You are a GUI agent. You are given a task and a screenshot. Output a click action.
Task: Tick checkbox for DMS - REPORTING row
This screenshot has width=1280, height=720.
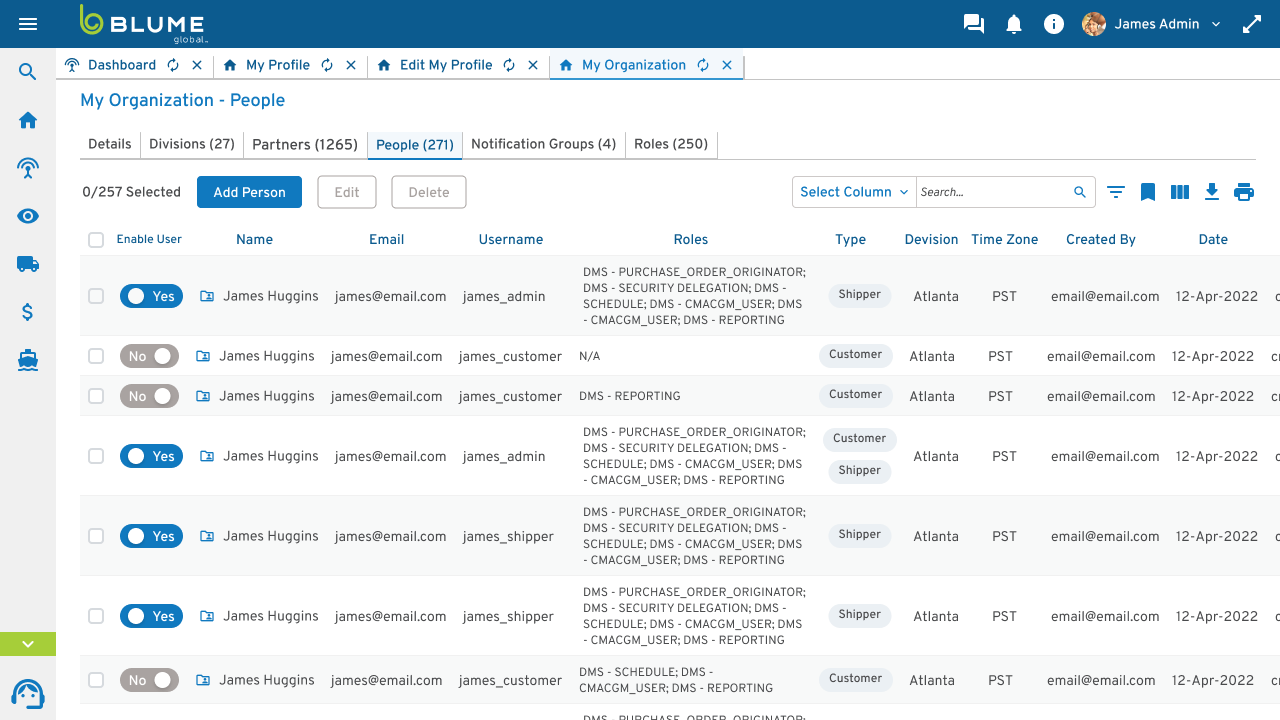coord(96,396)
